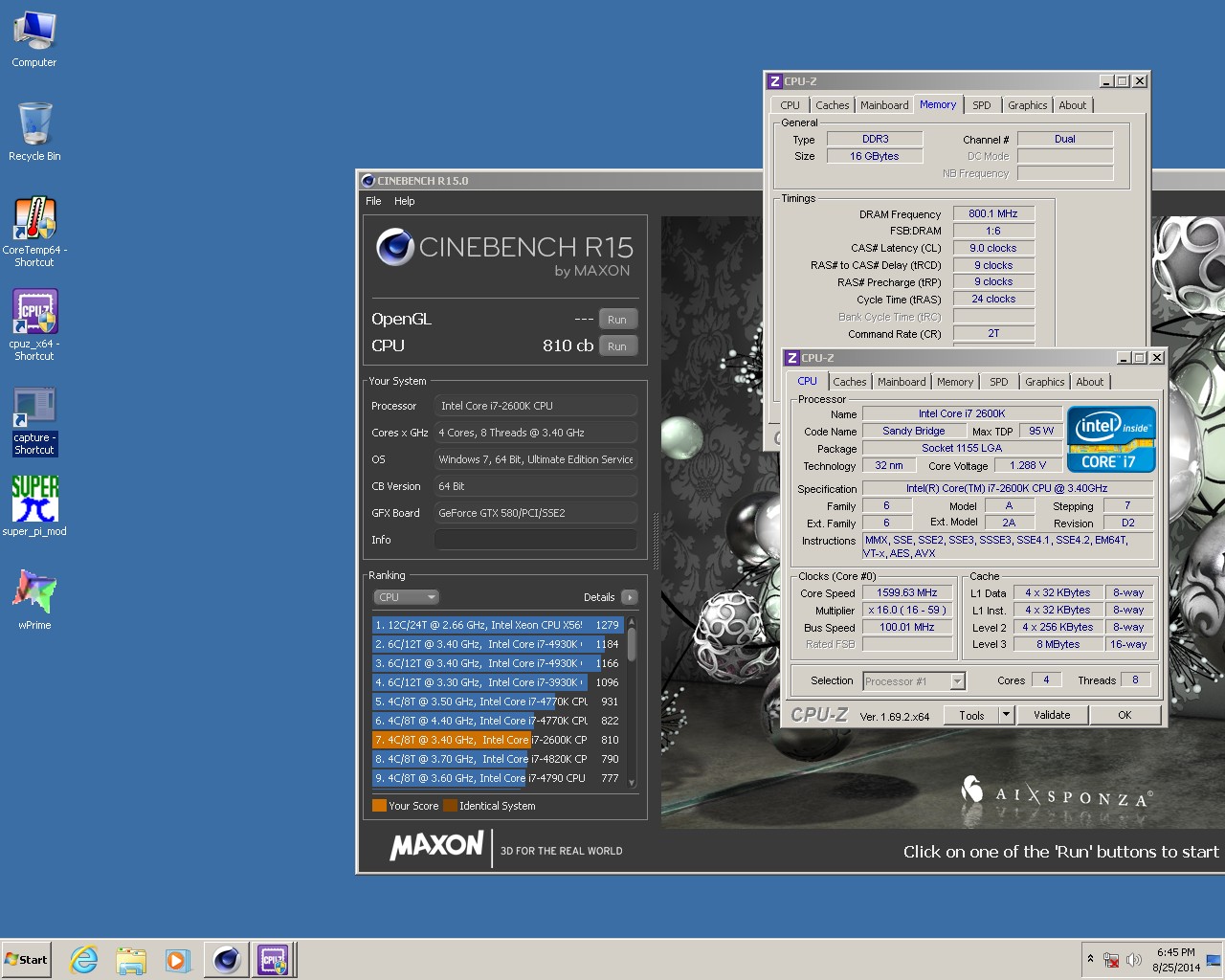Show hidden system tray icons
This screenshot has width=1225, height=980.
(x=1090, y=959)
